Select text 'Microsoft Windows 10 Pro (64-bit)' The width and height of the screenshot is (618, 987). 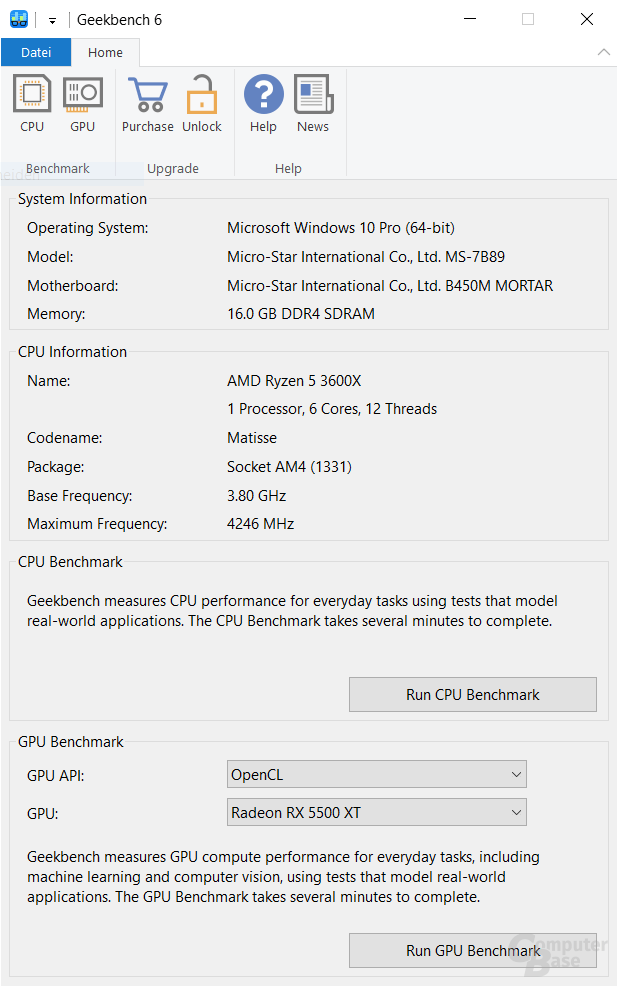pos(340,228)
